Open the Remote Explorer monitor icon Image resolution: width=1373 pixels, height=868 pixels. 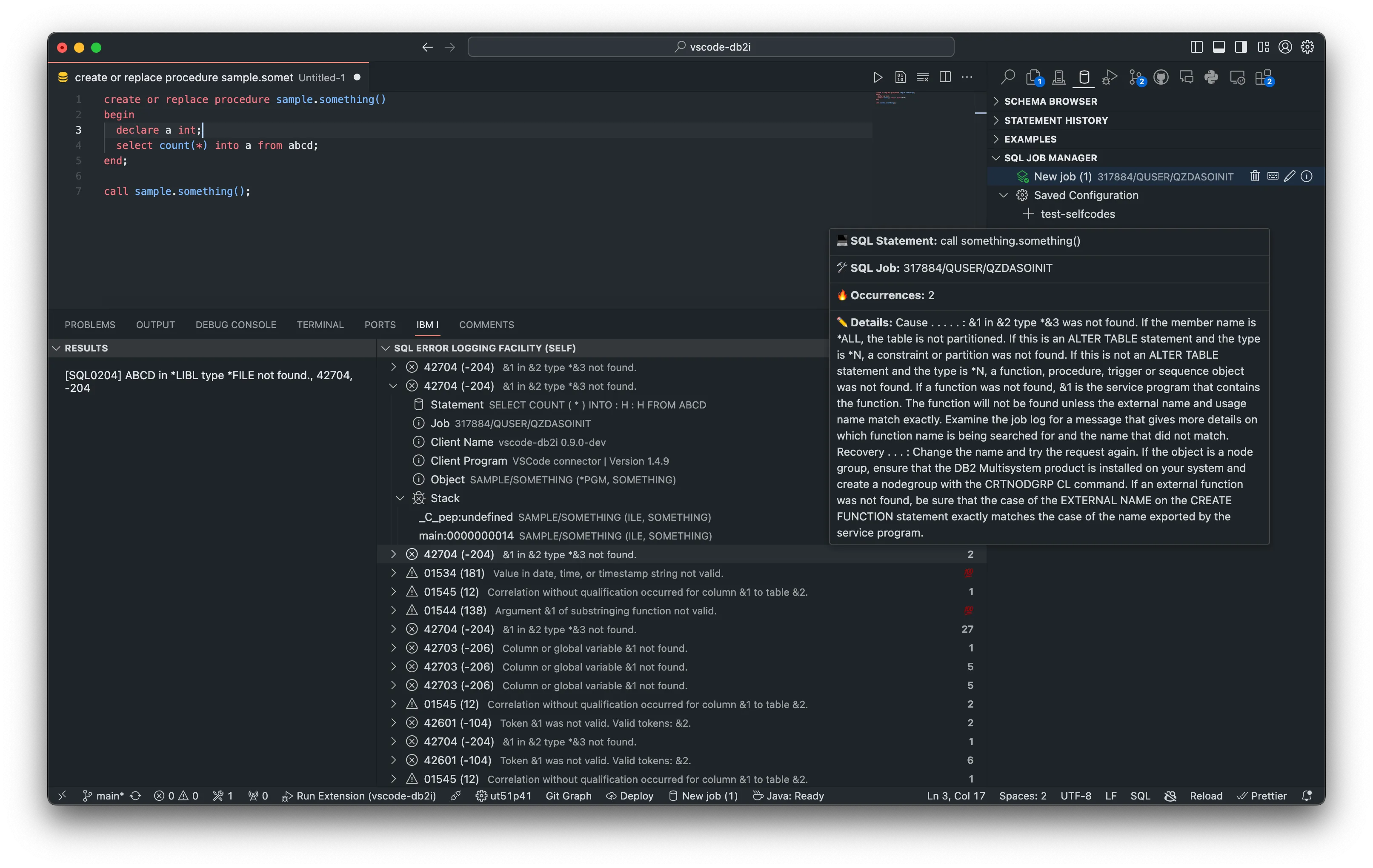click(x=1237, y=77)
